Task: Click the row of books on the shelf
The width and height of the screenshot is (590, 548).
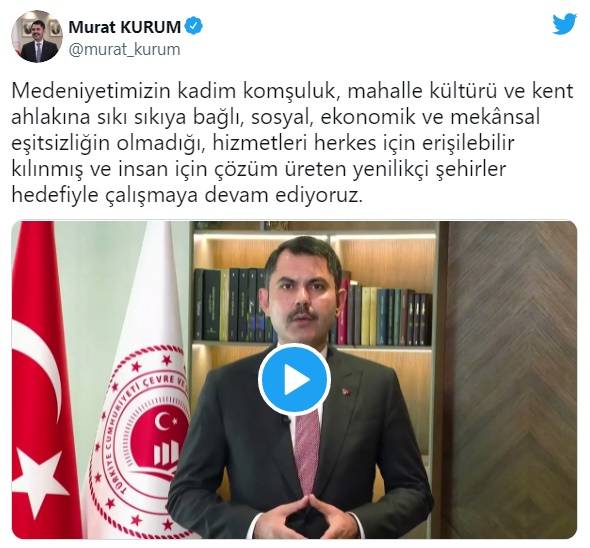Action: pos(312,307)
